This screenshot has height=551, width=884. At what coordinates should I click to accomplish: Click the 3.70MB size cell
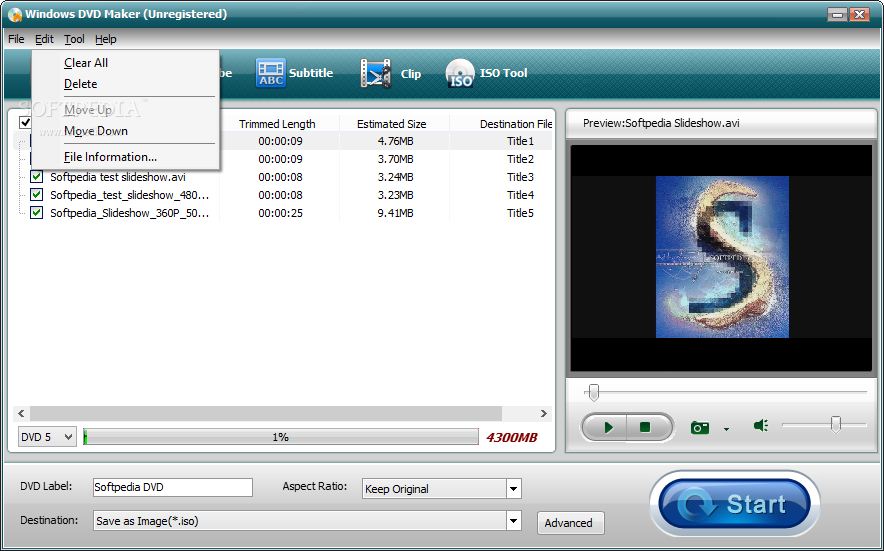point(395,159)
